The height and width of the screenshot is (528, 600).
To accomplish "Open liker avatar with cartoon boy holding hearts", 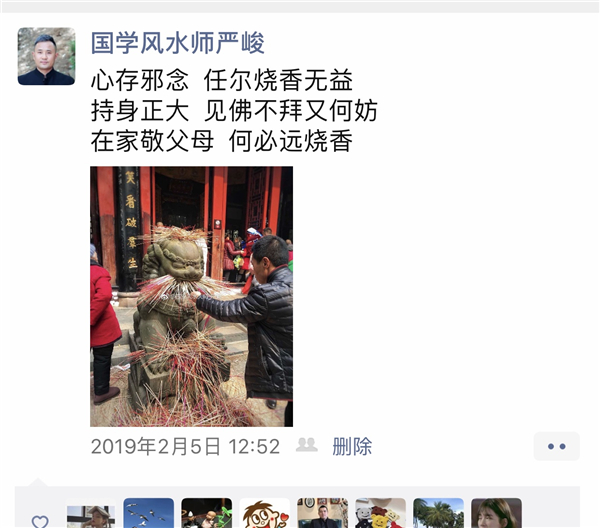I will point(264,513).
